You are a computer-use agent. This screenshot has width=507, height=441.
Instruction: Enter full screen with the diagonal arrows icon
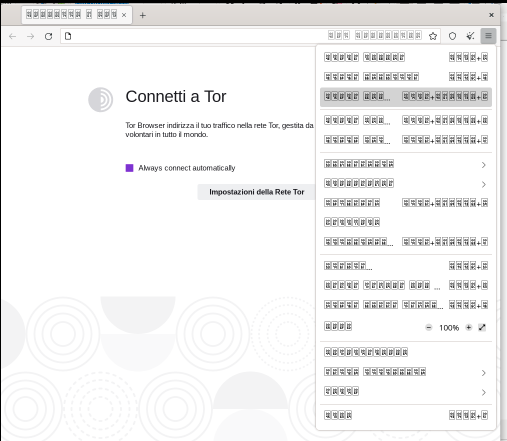[482, 328]
